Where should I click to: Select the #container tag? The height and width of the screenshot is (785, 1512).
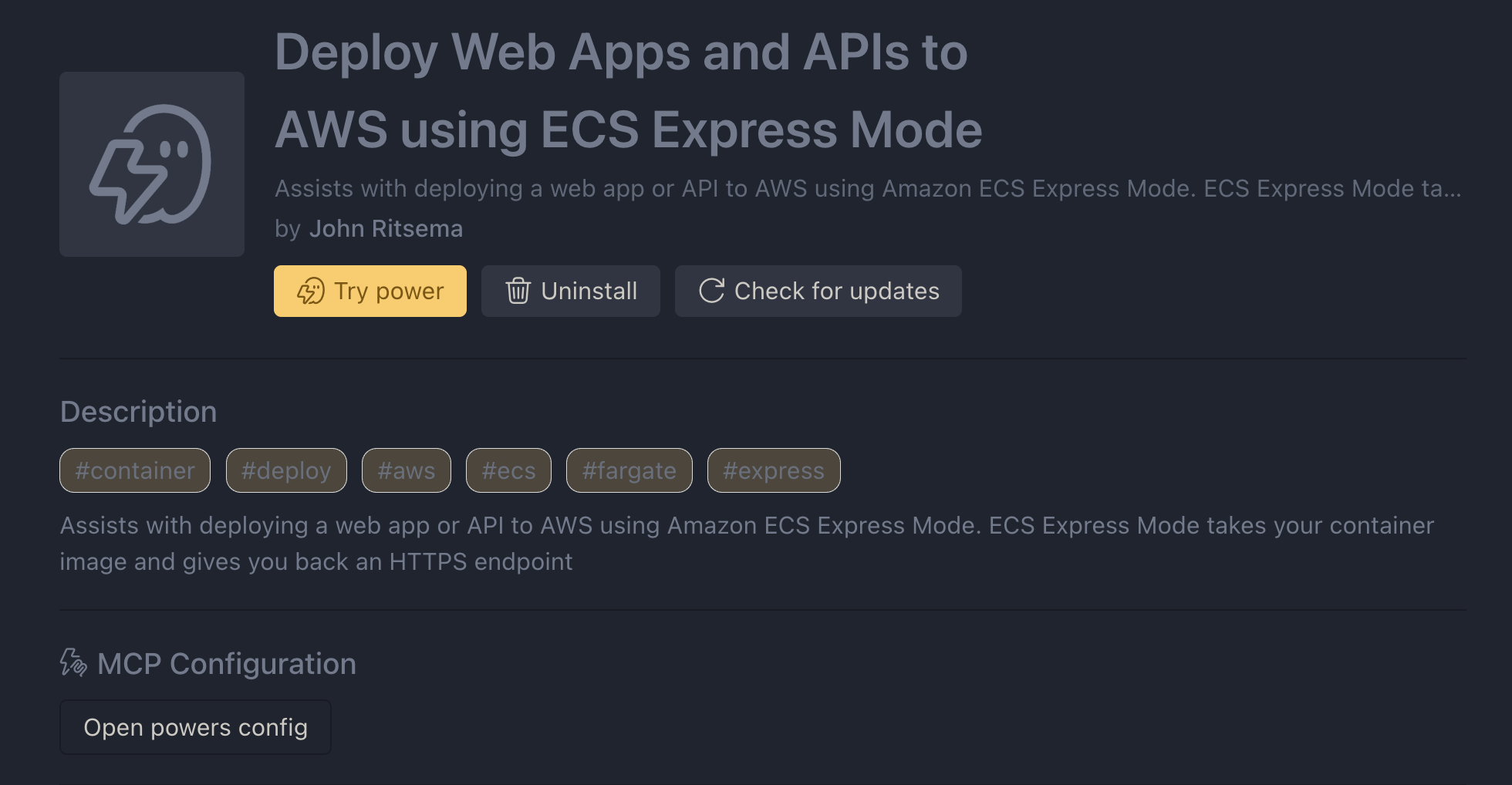coord(135,470)
